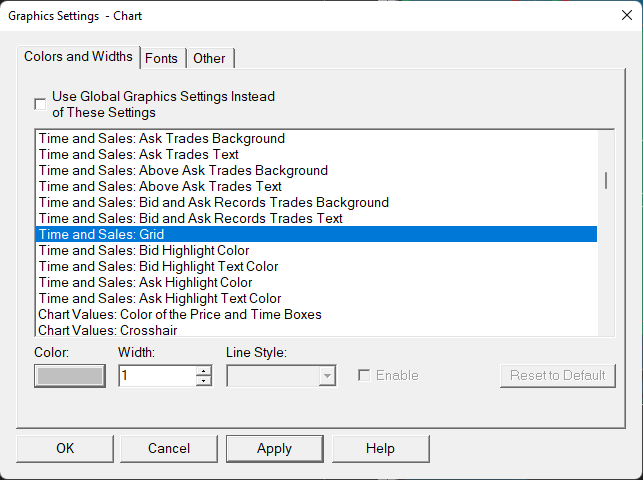The width and height of the screenshot is (643, 480).
Task: Toggle the Enable checkbox
Action: (364, 375)
